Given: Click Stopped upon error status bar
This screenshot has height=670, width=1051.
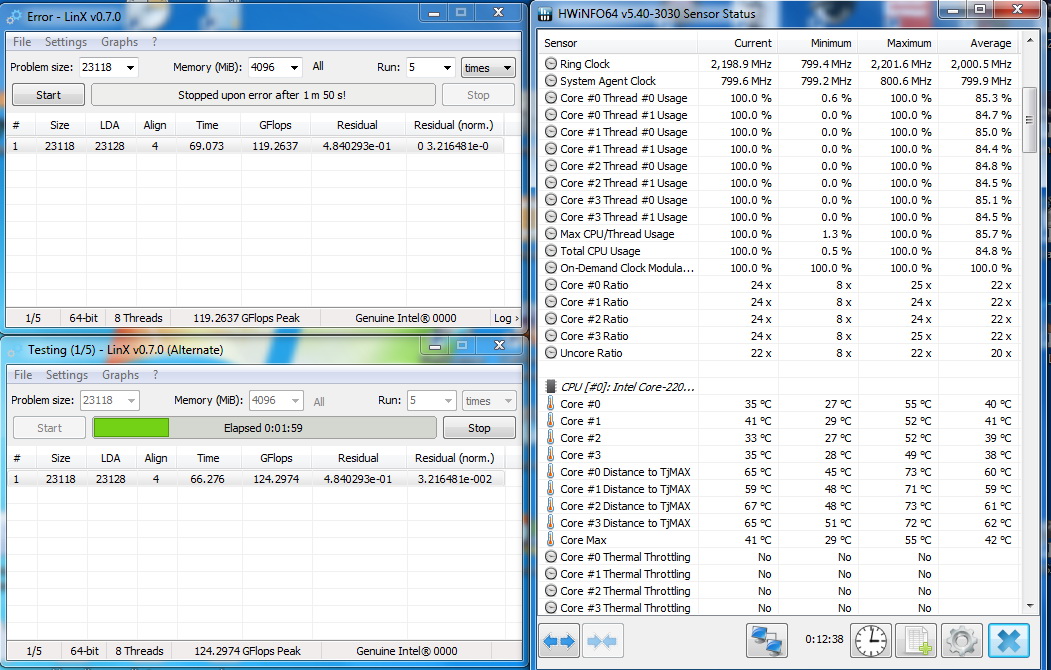Looking at the screenshot, I should pos(263,94).
